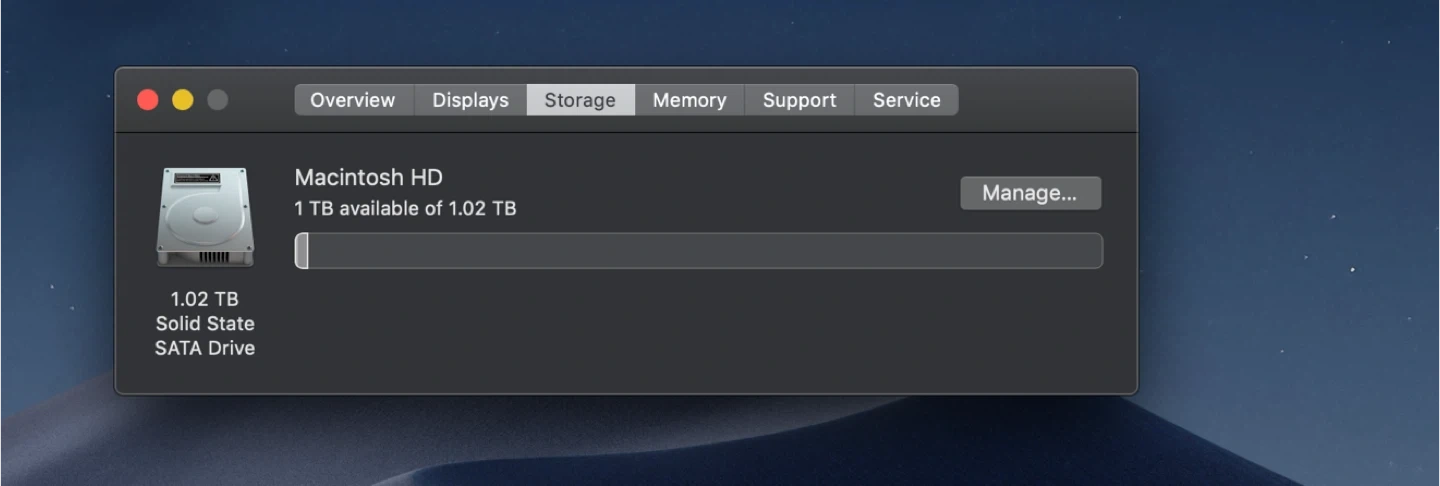Click the hard drive icon

tap(205, 217)
